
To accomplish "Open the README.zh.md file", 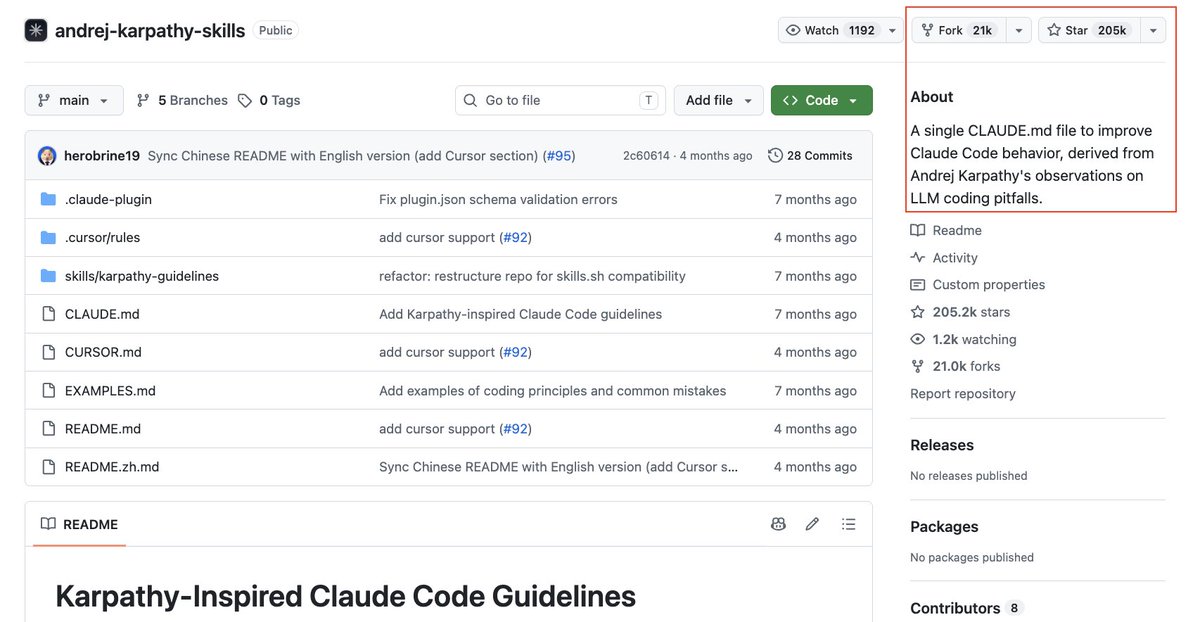I will coord(112,467).
